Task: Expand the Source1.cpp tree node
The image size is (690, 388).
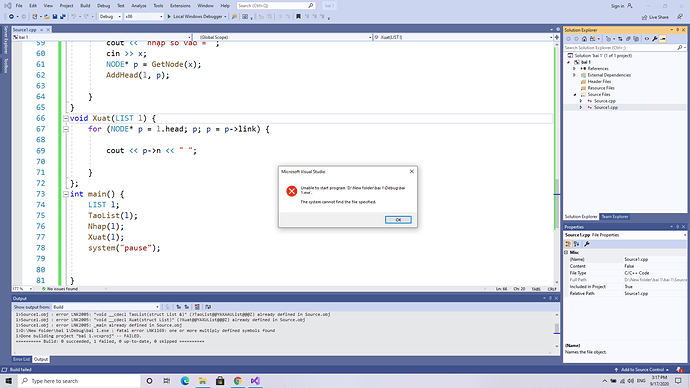Action: click(x=580, y=107)
